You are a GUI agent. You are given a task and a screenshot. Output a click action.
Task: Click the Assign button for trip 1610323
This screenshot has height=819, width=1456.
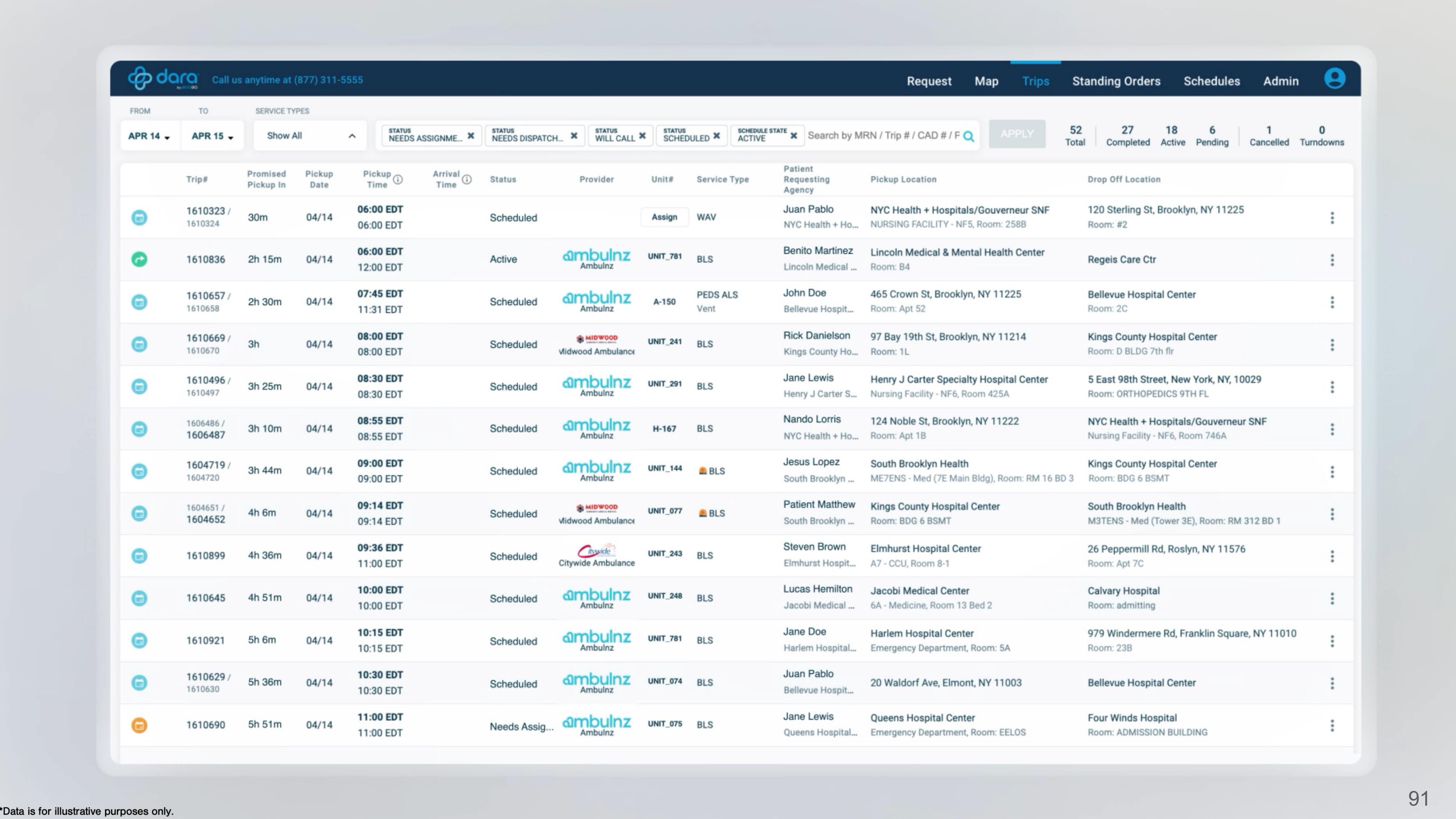click(664, 217)
